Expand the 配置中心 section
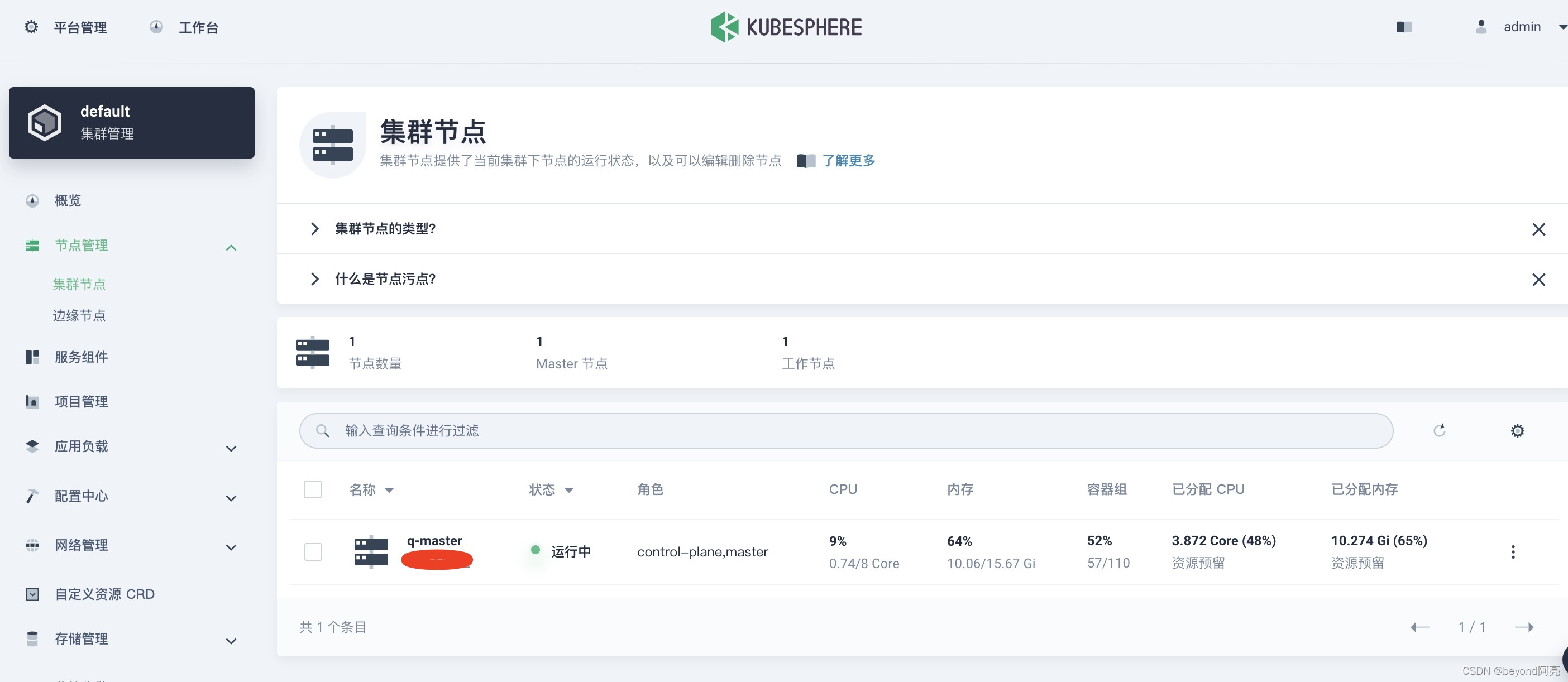 231,498
